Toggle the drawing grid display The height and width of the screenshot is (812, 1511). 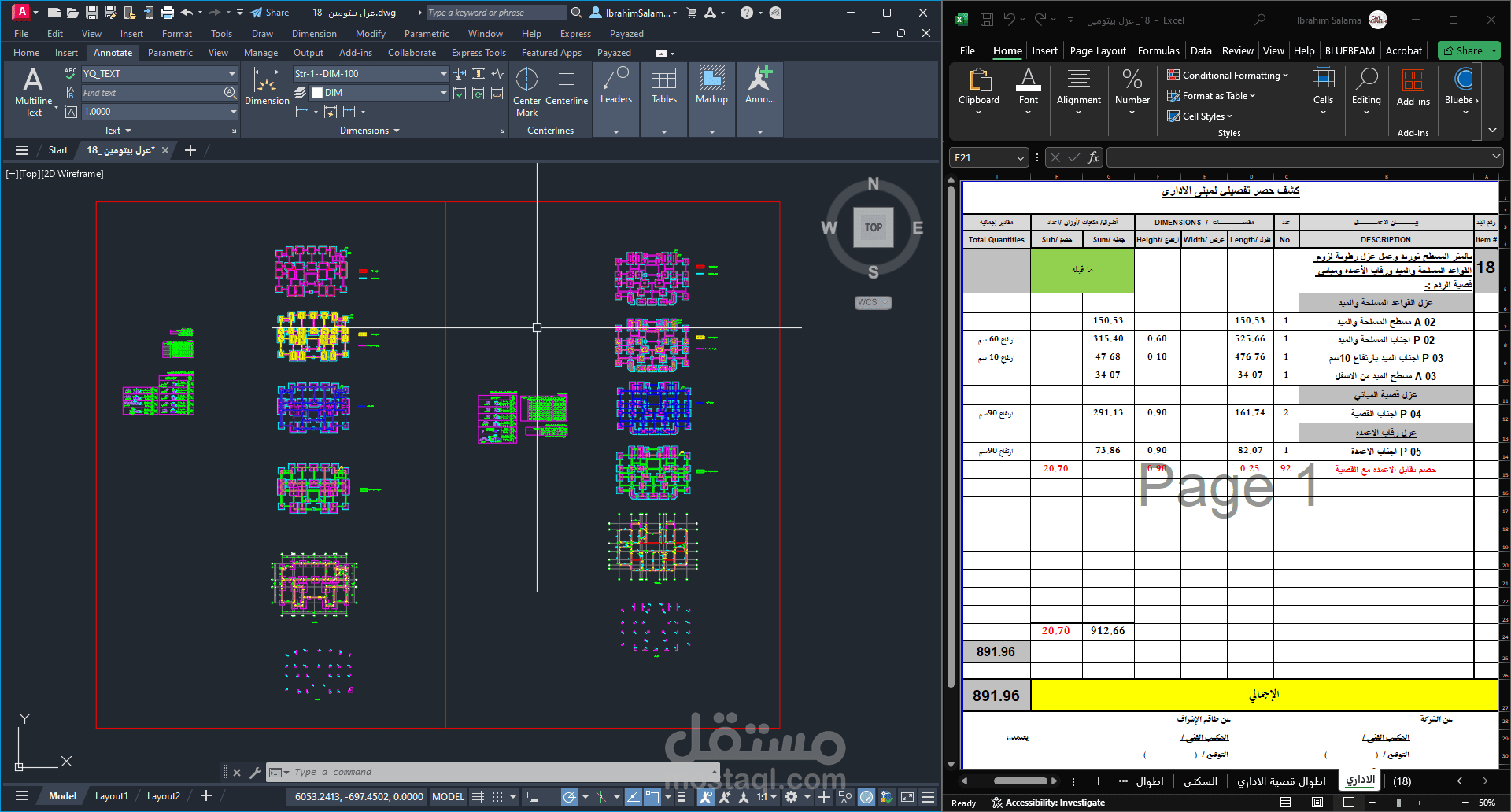478,796
